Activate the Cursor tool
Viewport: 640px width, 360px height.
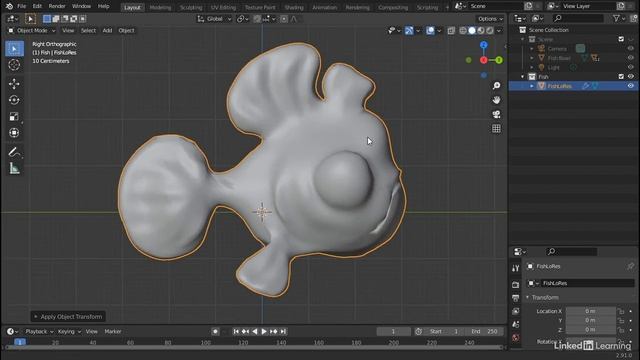tap(14, 64)
